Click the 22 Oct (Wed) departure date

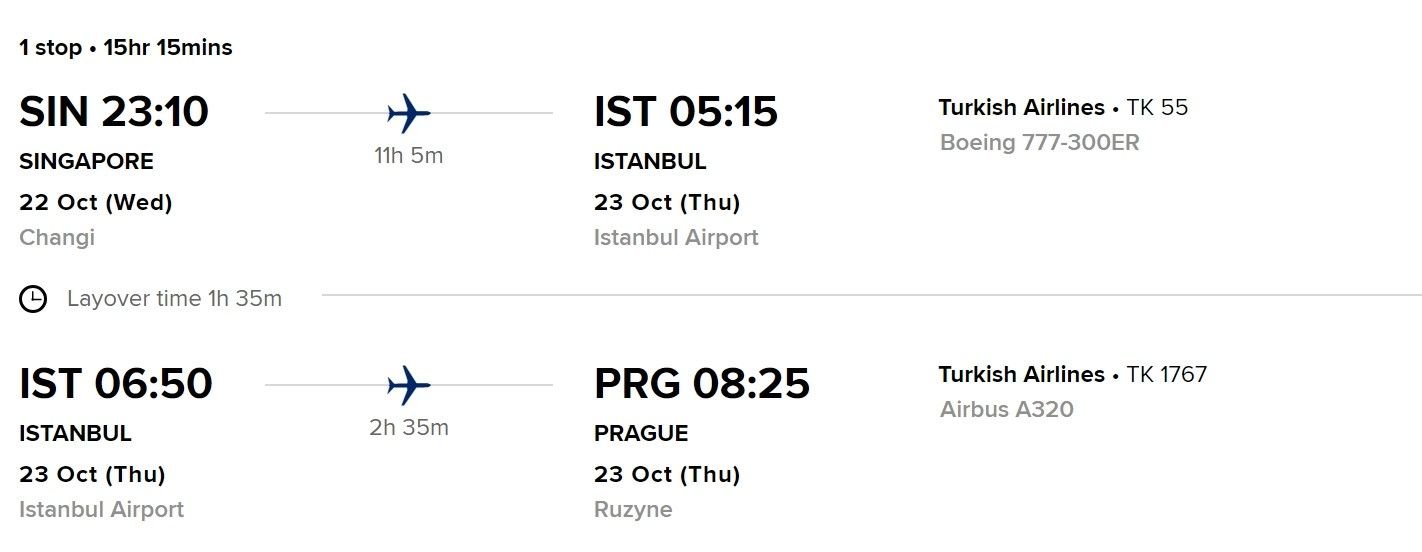[x=96, y=203]
